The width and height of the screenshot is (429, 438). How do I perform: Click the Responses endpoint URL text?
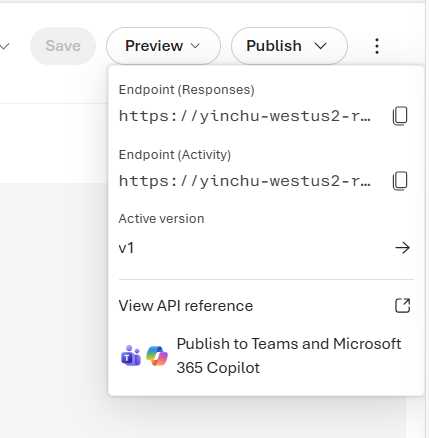245,116
